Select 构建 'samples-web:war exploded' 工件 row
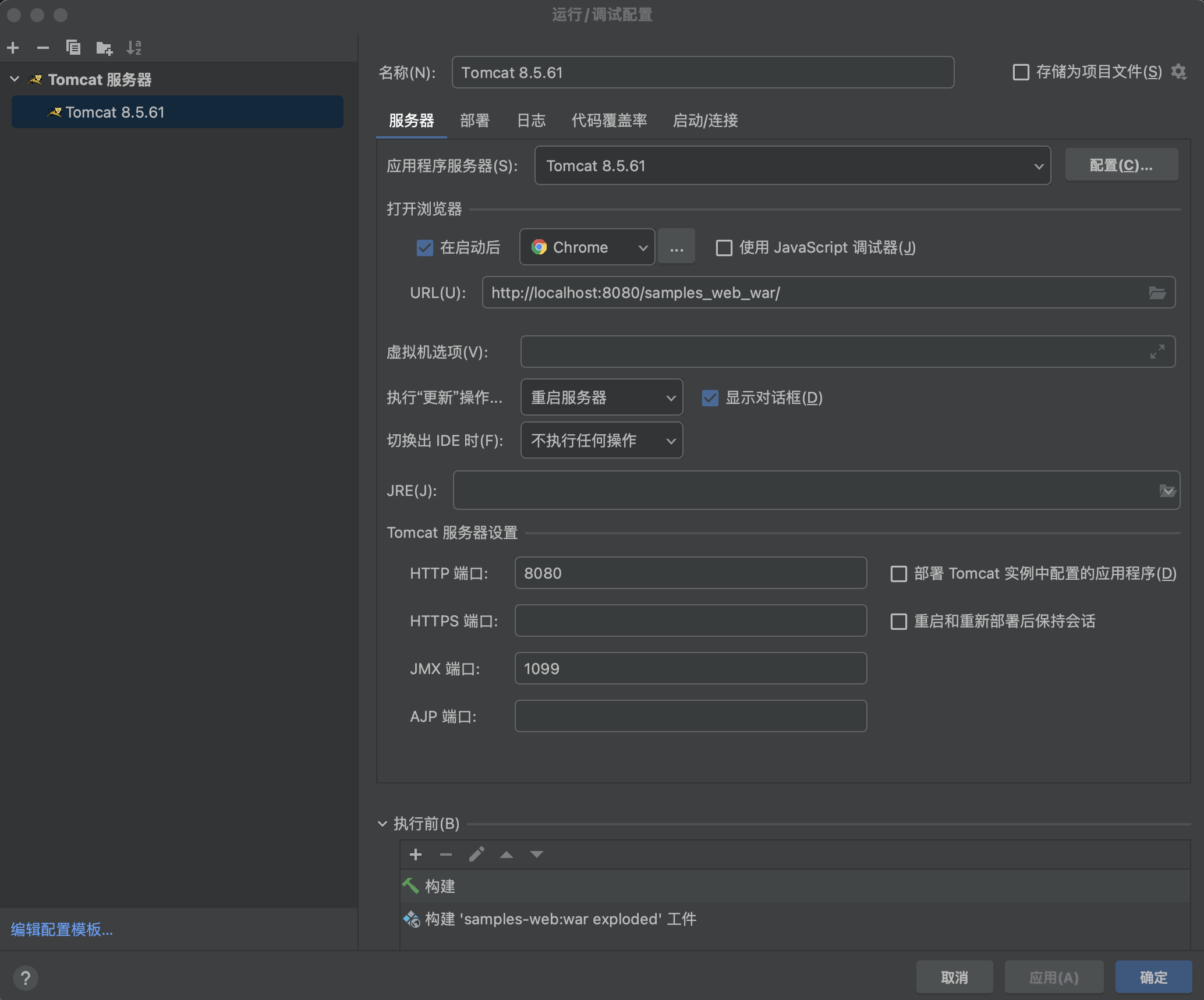Screen dimensions: 1204x1000 pos(795,919)
